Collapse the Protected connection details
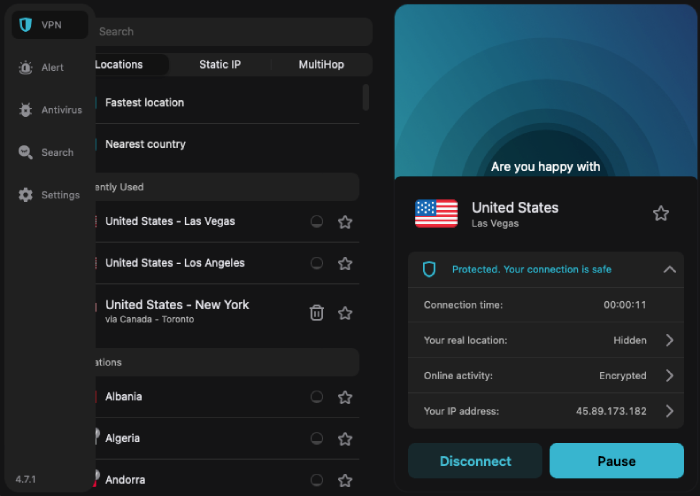This screenshot has width=700, height=496. click(x=669, y=269)
